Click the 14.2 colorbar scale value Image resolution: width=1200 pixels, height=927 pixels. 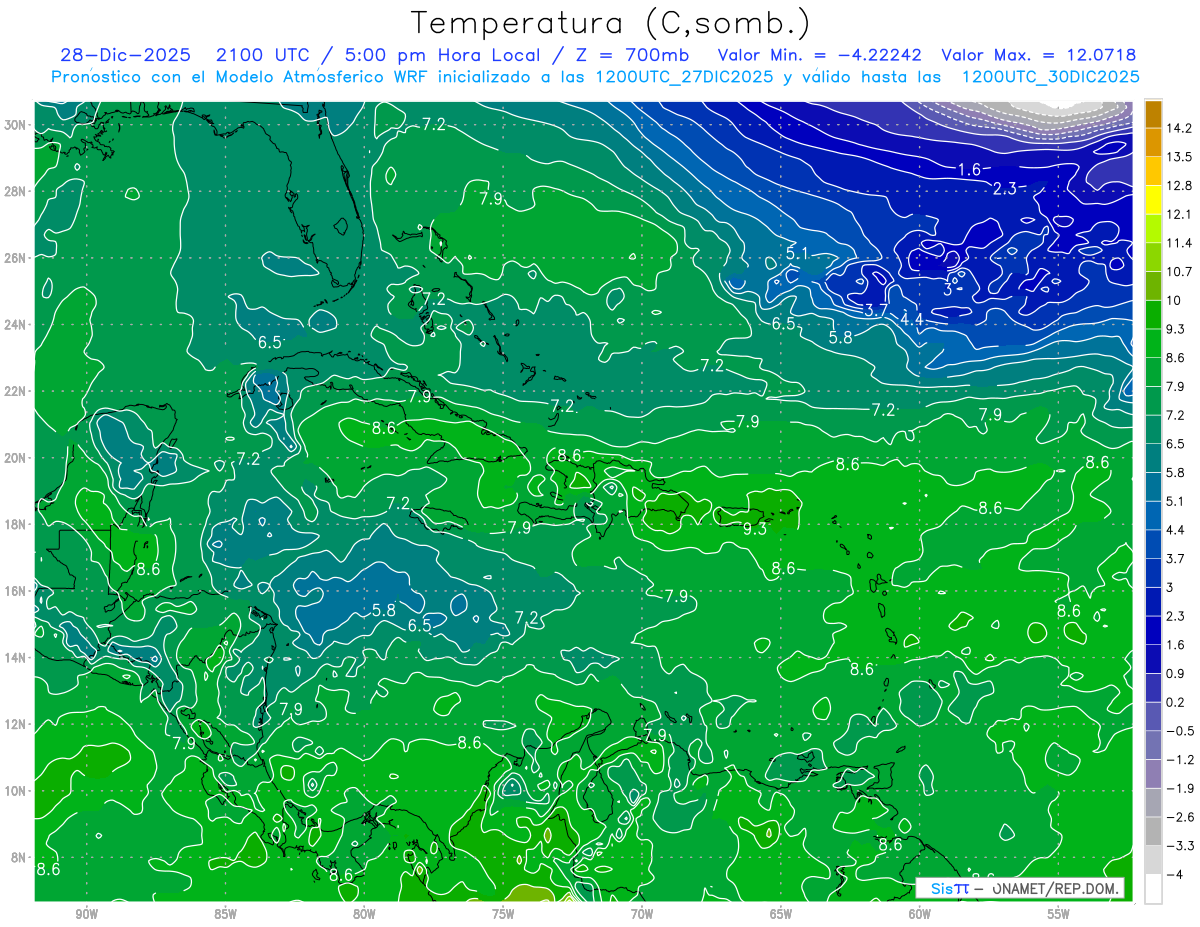pyautogui.click(x=1179, y=128)
